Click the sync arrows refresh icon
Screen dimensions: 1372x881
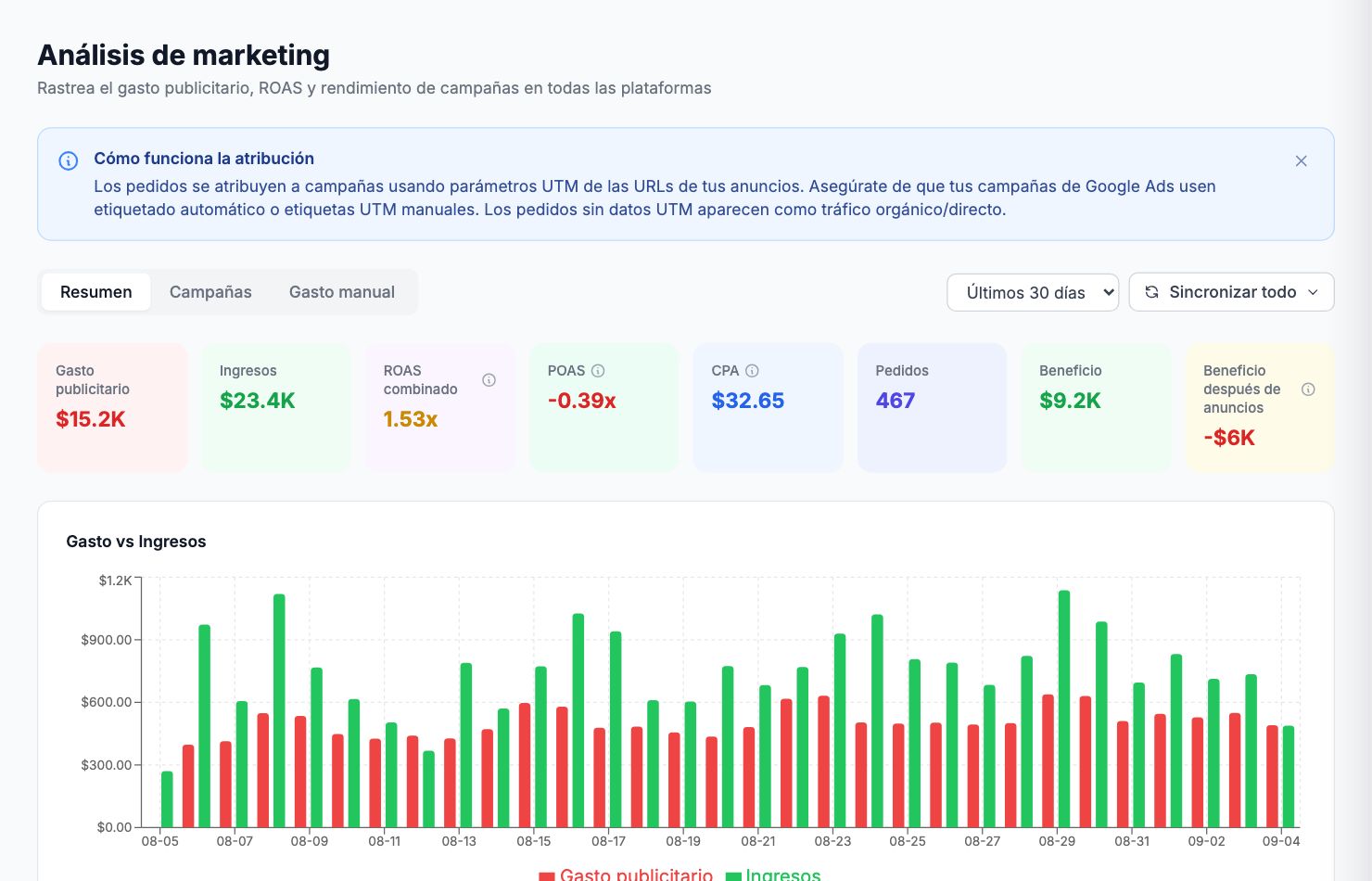click(1151, 292)
